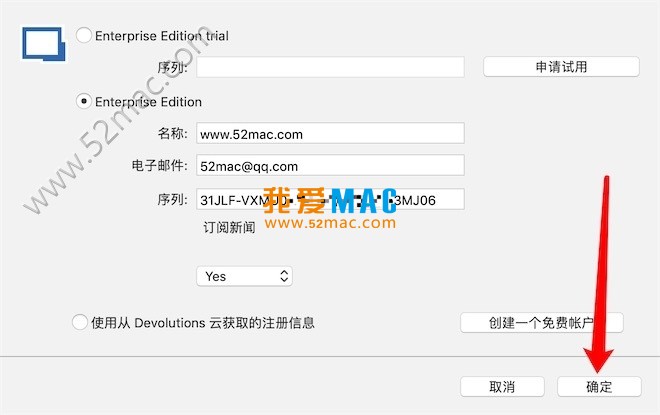This screenshot has width=660, height=415.
Task: Click the email field with 52mac@qq.com
Action: pyautogui.click(x=330, y=166)
